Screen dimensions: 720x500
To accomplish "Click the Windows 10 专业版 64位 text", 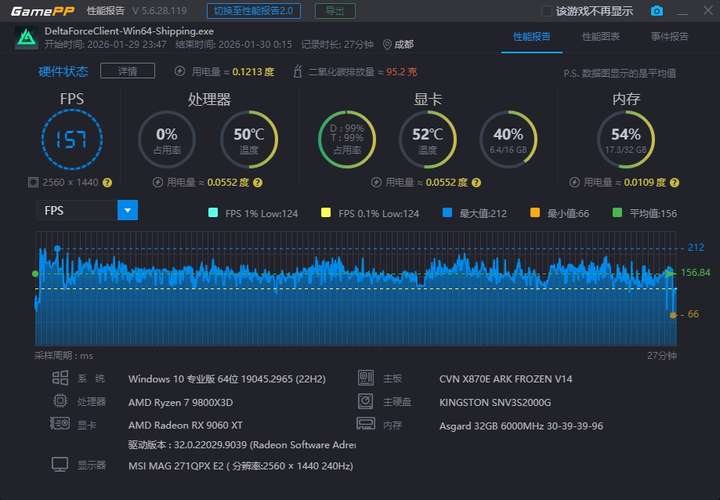I will click(x=227, y=379).
